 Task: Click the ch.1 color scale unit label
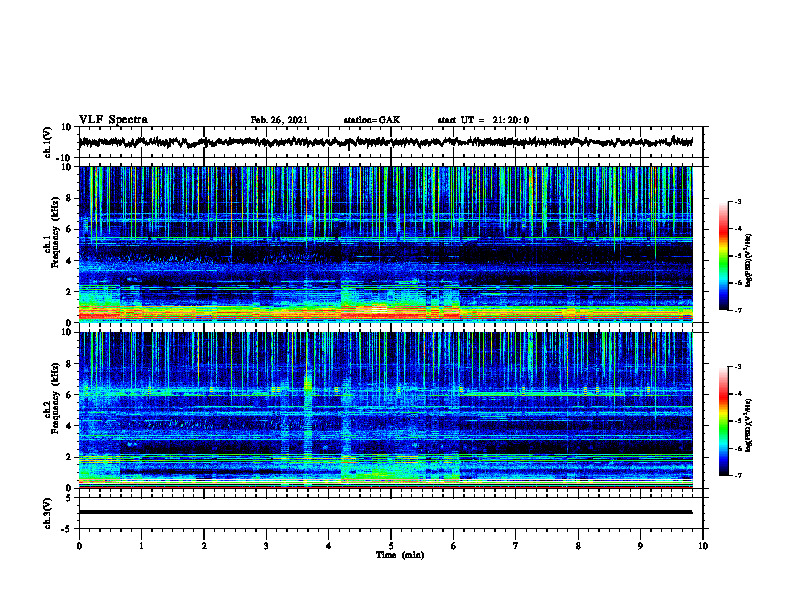pyautogui.click(x=749, y=260)
